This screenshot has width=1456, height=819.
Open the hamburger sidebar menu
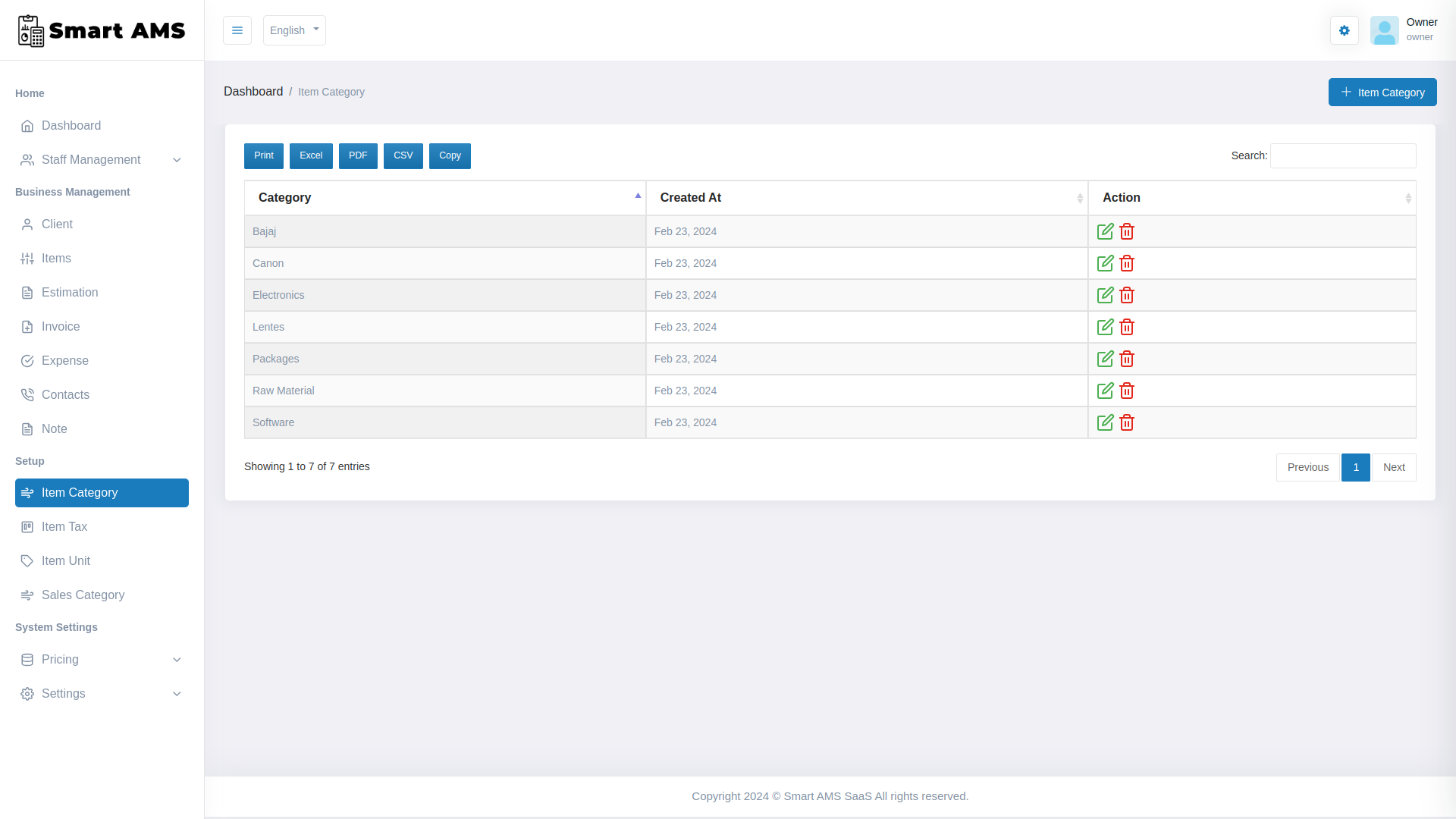point(237,30)
